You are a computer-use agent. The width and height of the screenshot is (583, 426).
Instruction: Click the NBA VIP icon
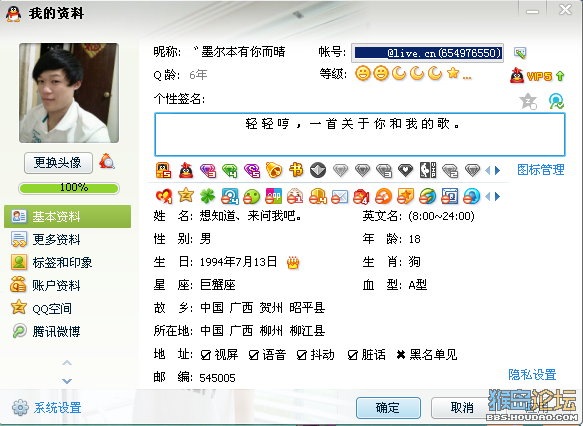coord(428,170)
